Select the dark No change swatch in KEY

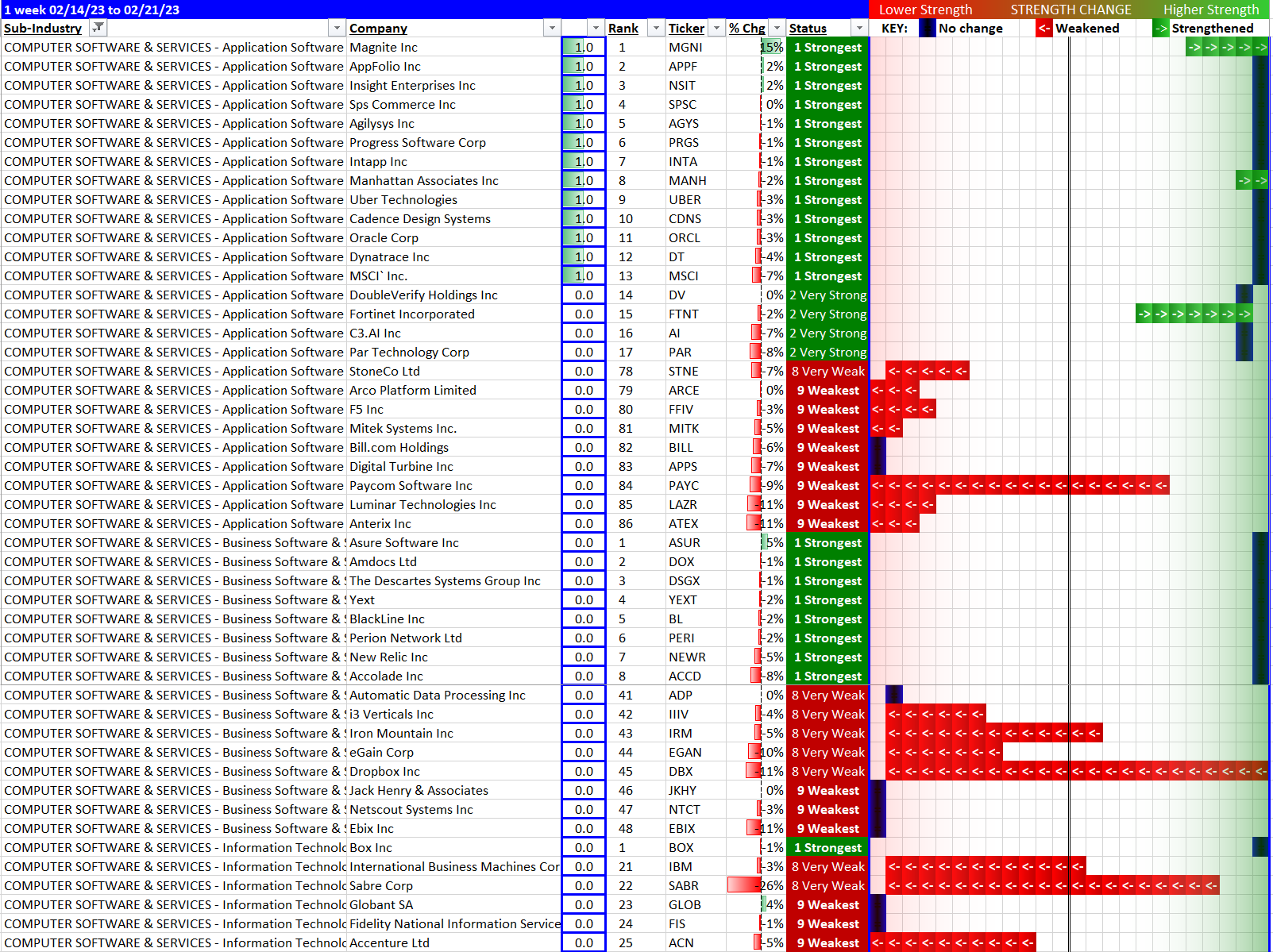(x=927, y=29)
